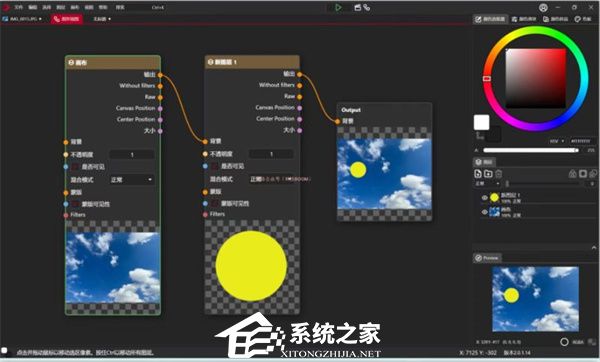Open the layer blend mode dropdown in layers panel

(x=487, y=184)
